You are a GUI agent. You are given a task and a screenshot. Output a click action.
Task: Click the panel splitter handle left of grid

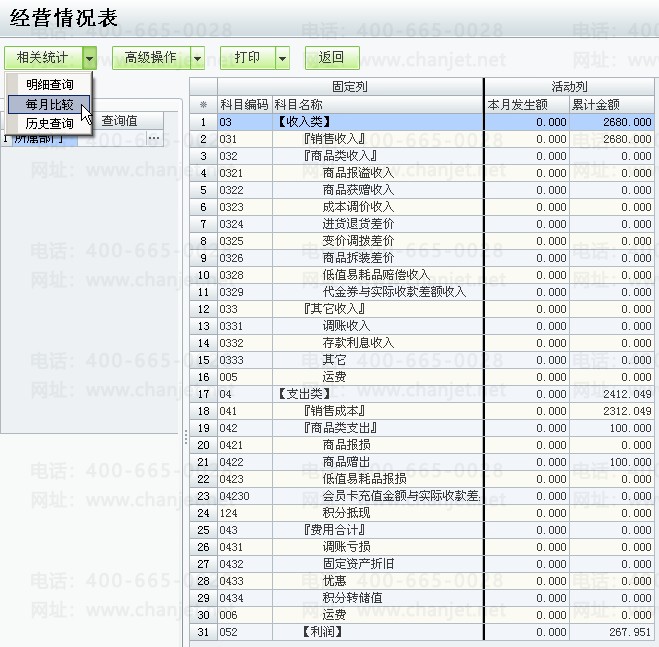(186, 437)
